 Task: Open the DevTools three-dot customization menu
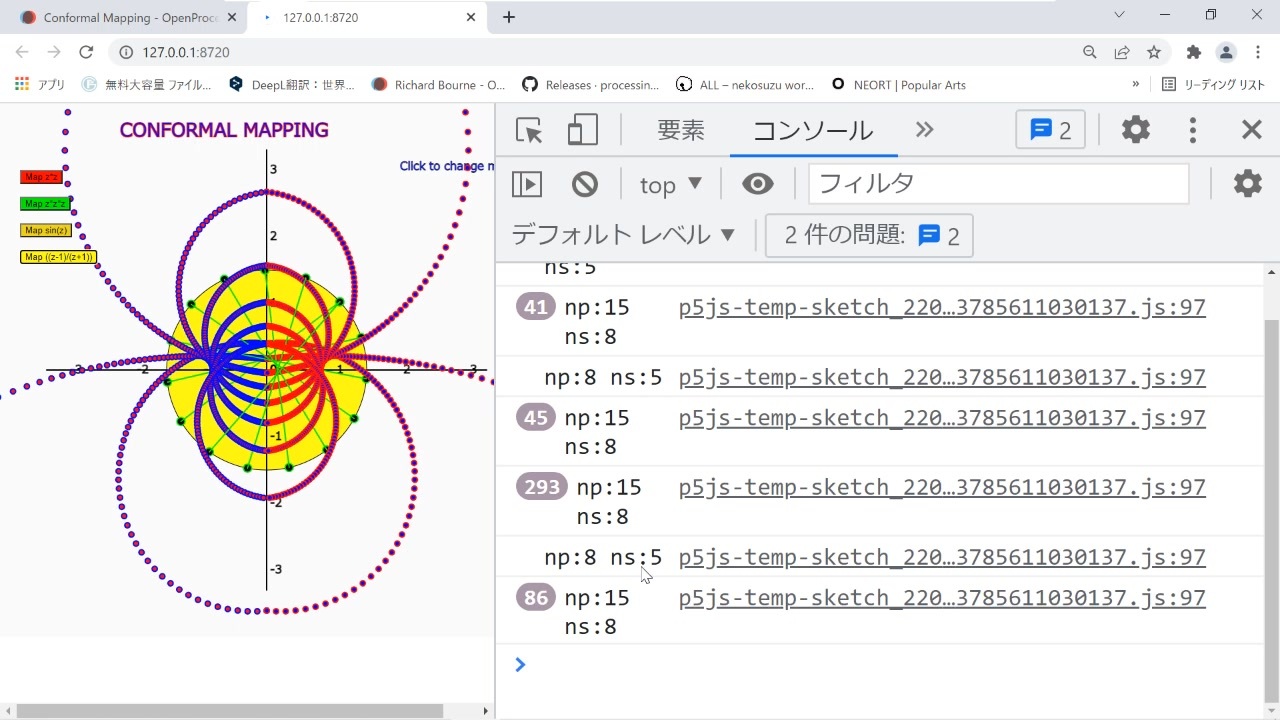click(x=1193, y=129)
